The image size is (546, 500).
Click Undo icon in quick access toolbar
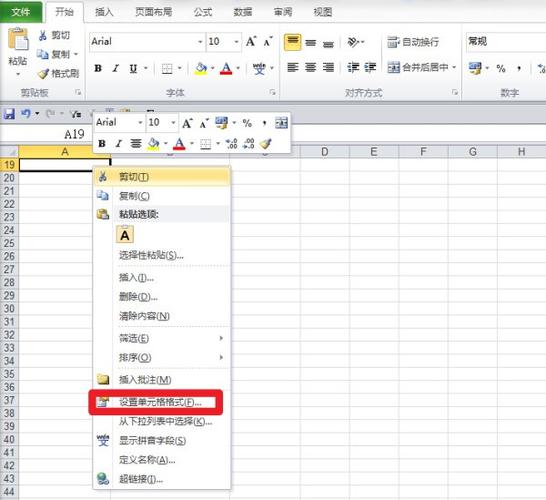tap(25, 114)
